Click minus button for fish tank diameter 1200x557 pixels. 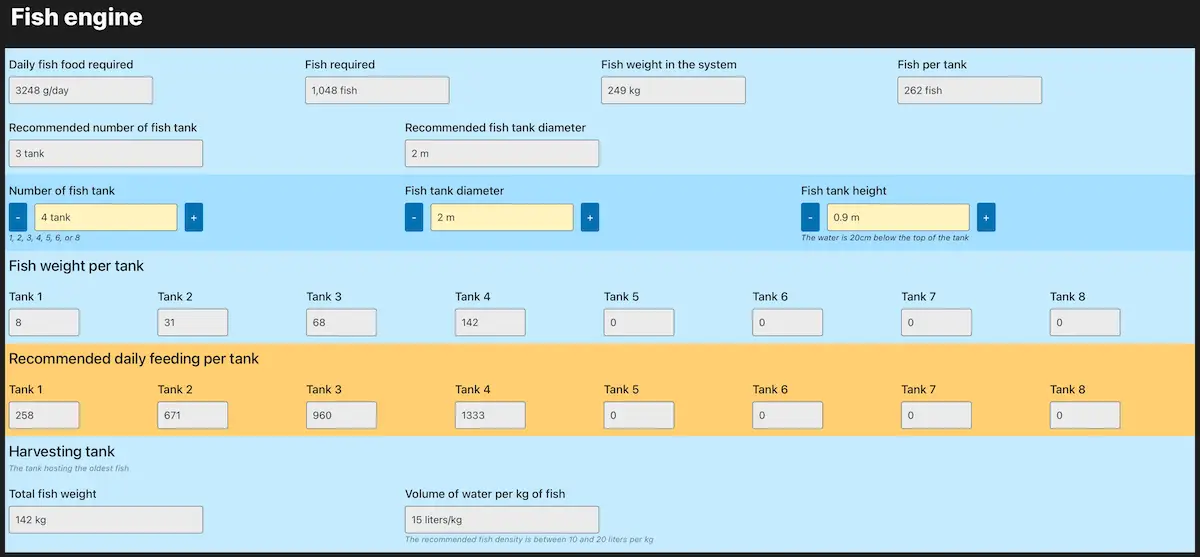click(x=414, y=218)
